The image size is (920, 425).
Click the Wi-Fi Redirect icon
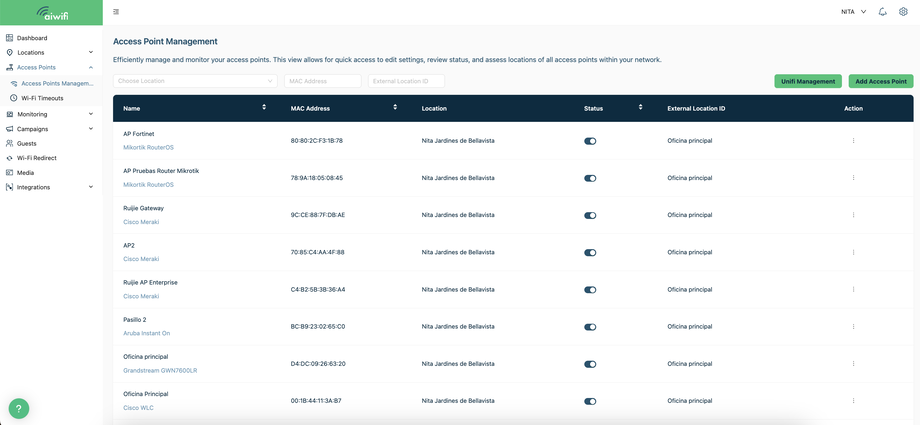[x=9, y=158]
